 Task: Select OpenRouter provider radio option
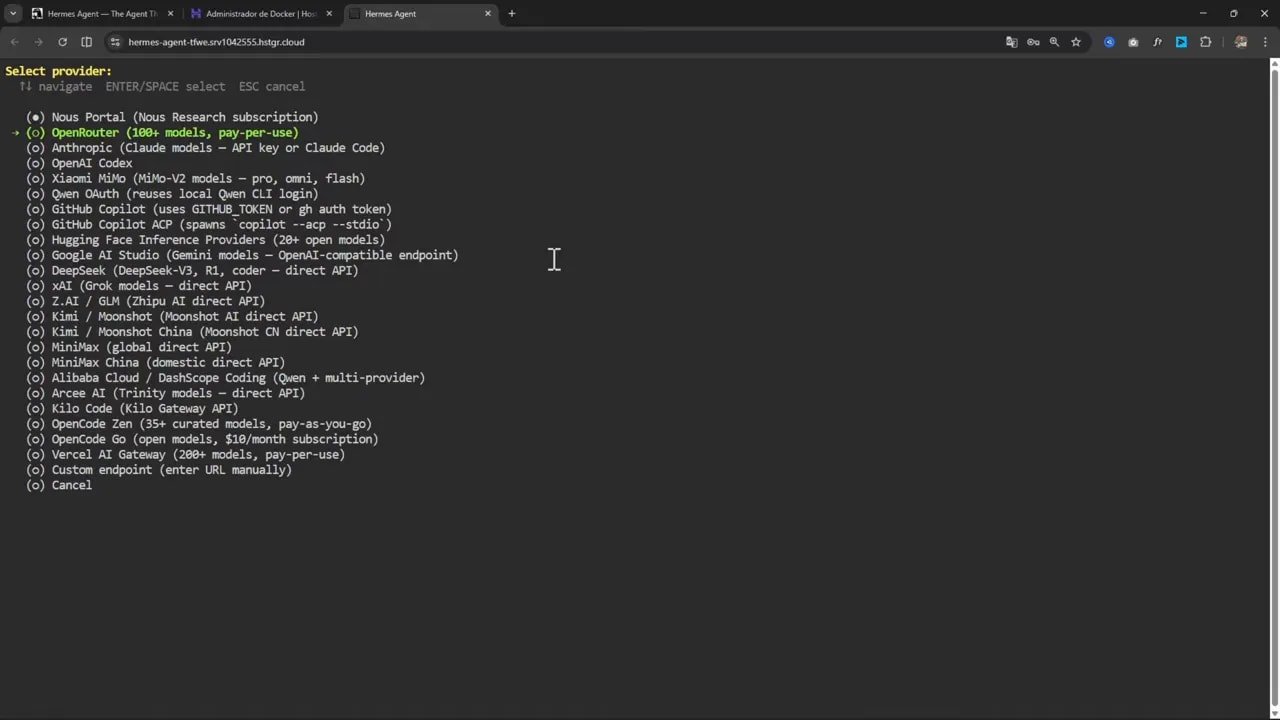coord(162,133)
